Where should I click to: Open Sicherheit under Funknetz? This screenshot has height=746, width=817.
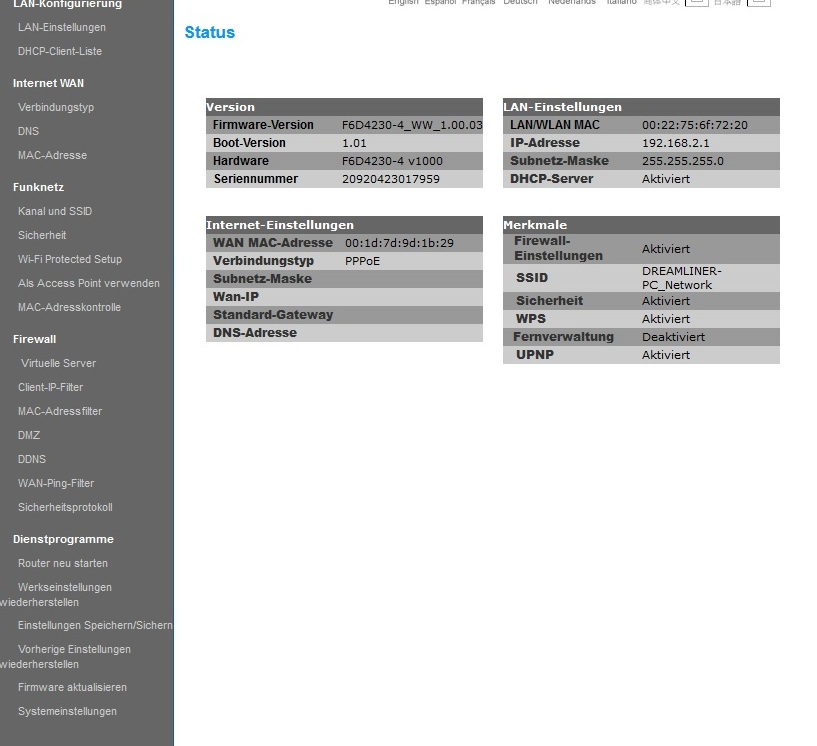coord(42,235)
